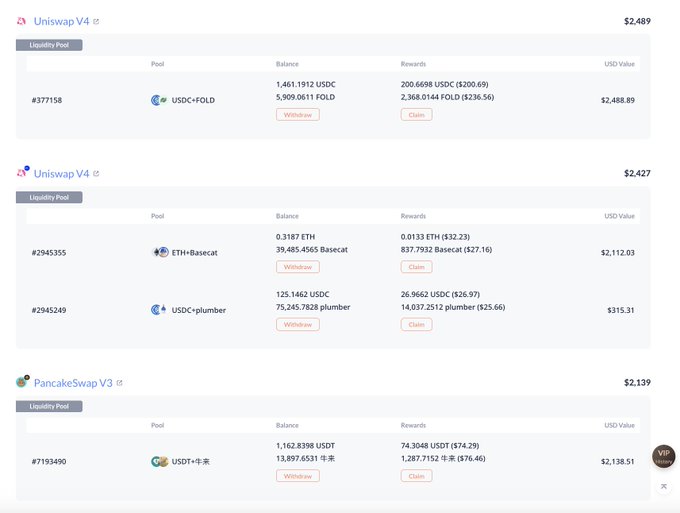
Task: Claim rewards for the USDT+牛来 pool
Action: click(416, 476)
